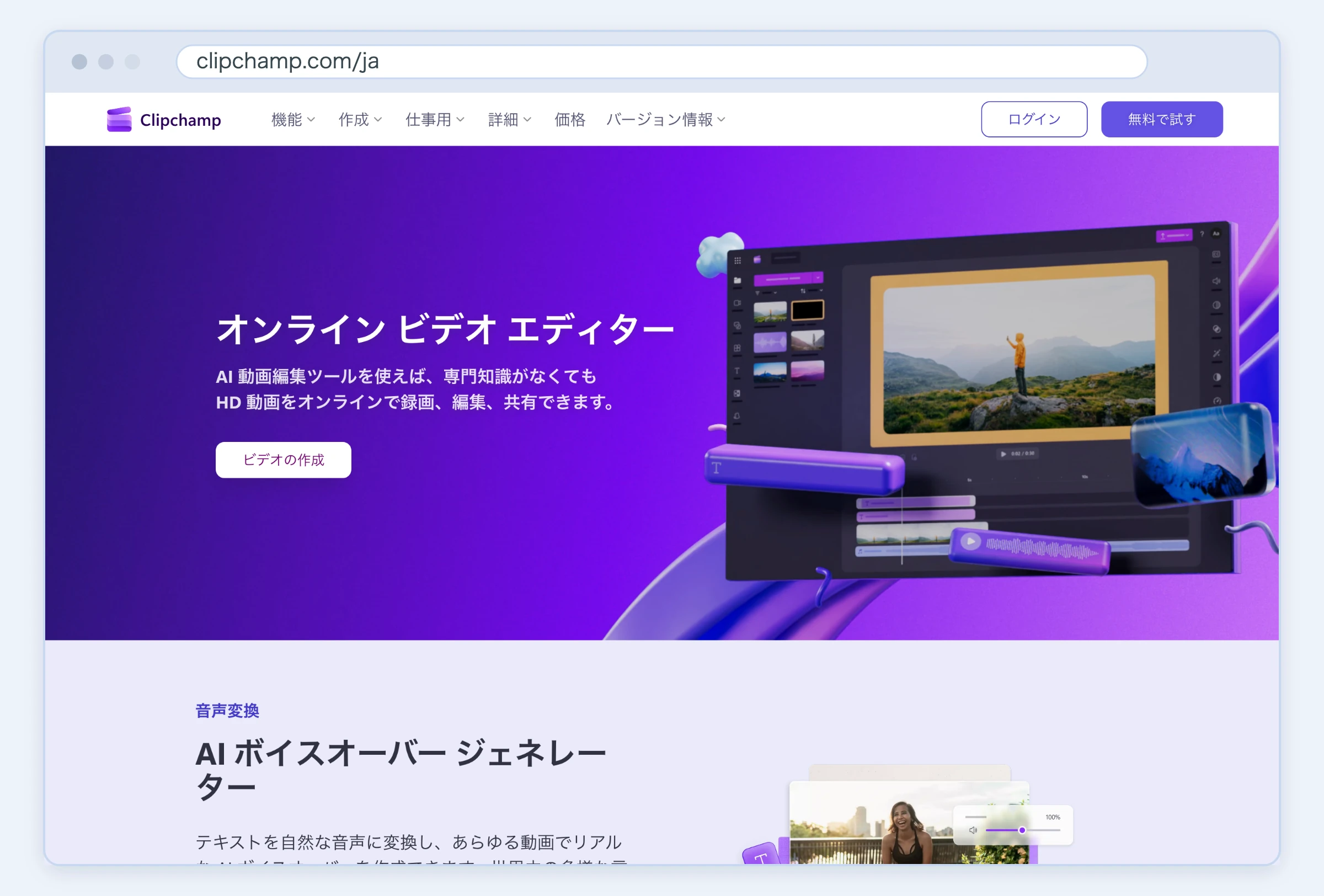This screenshot has width=1324, height=896.
Task: Click the folder media icon in hero editor sidebar
Action: (737, 280)
